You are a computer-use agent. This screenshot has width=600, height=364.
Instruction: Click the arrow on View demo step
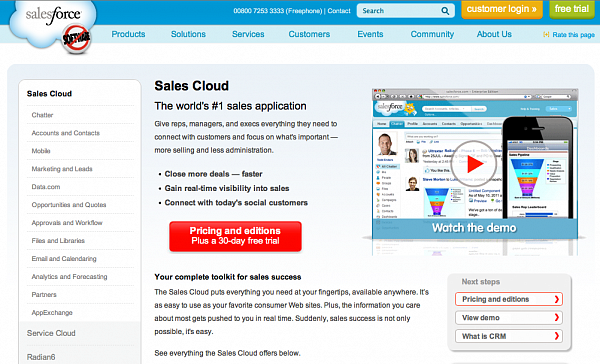pos(557,318)
